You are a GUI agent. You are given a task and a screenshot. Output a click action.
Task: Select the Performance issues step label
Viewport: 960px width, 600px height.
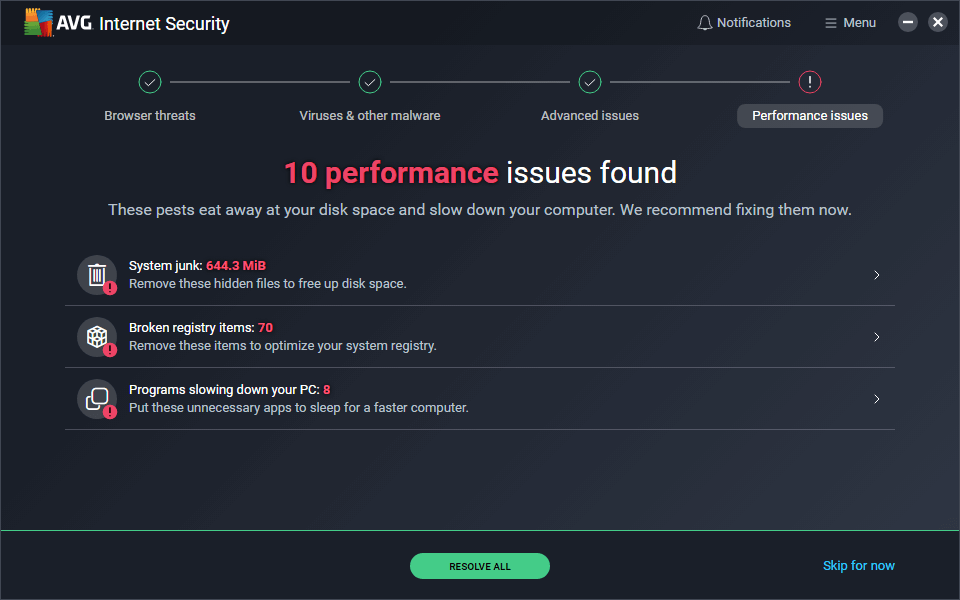(x=810, y=116)
